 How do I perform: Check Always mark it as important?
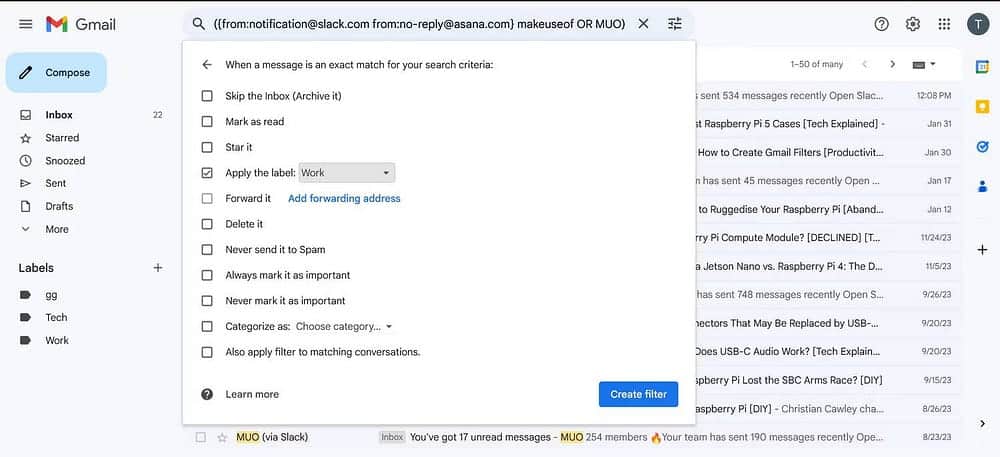tap(207, 275)
